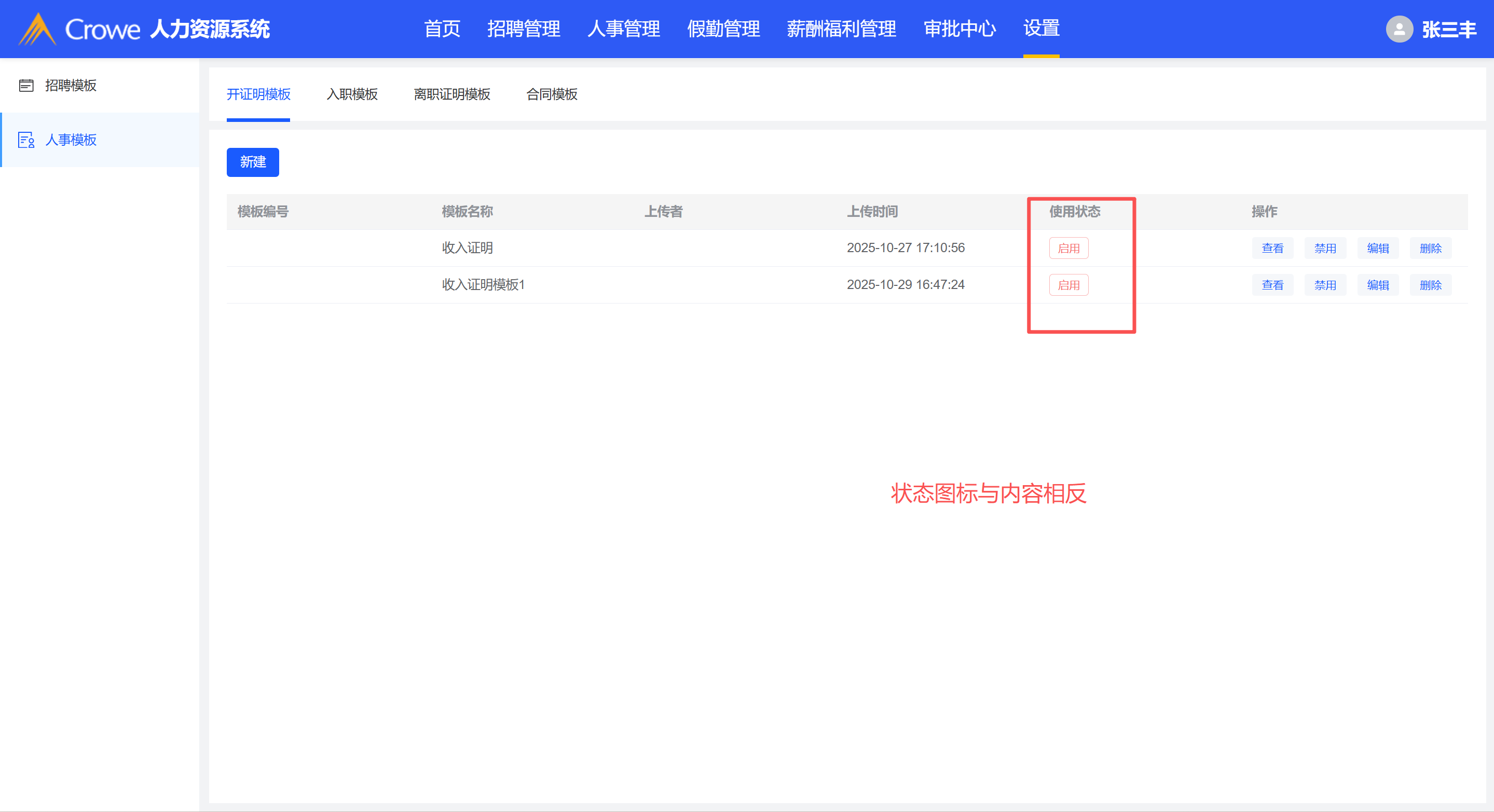Click the 张三丰 username
The image size is (1494, 812).
(x=1449, y=29)
